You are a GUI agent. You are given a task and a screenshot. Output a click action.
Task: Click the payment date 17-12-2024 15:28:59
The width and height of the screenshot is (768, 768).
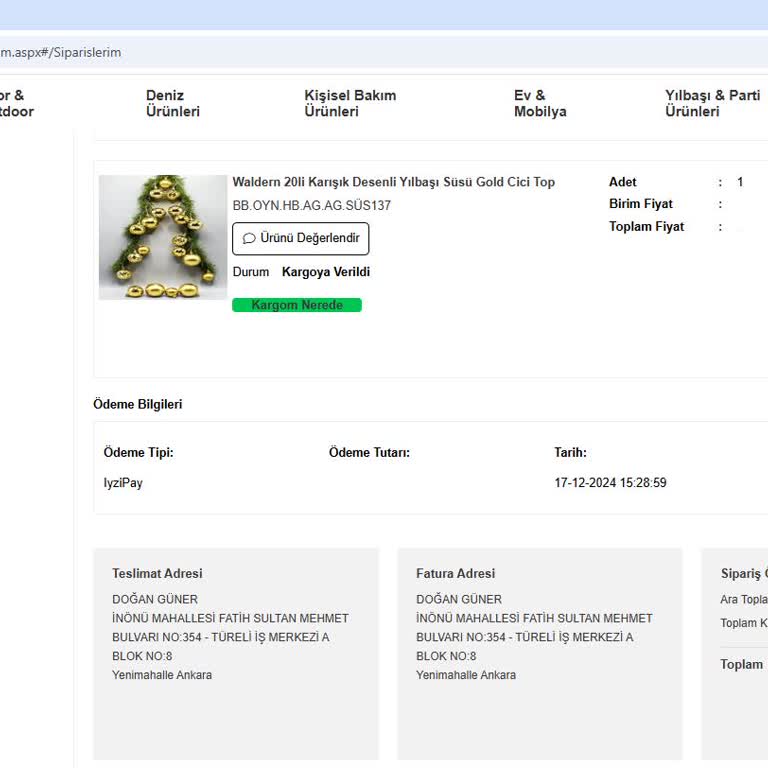tap(610, 483)
